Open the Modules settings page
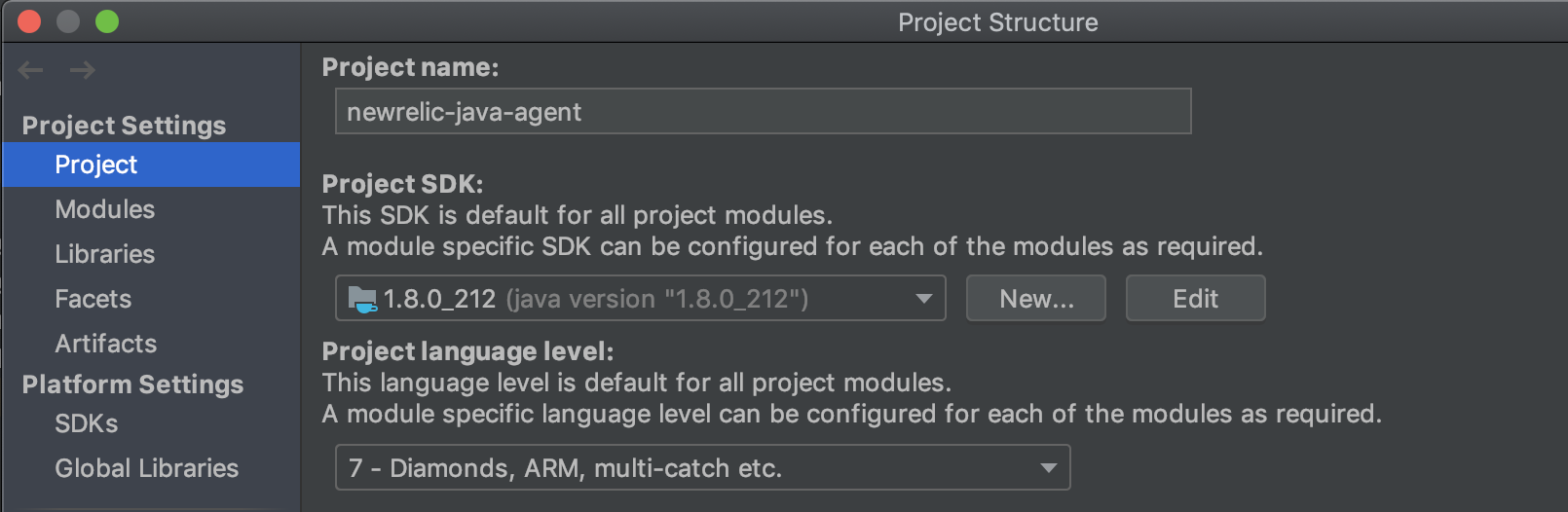1568x512 pixels. tap(105, 209)
